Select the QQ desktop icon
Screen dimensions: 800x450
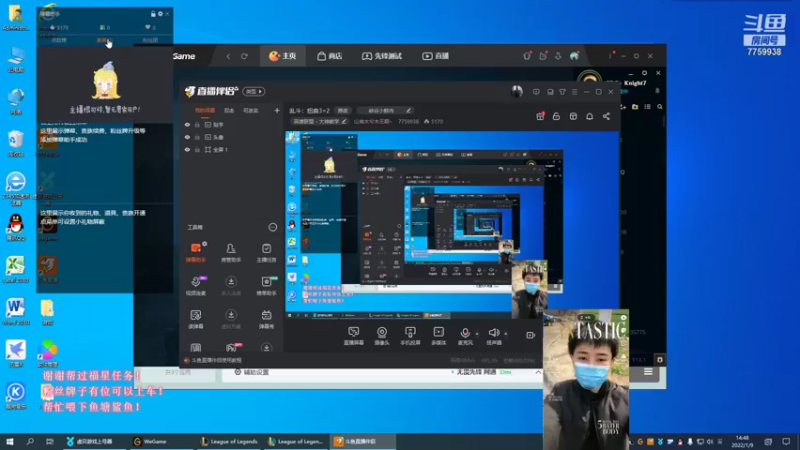tap(16, 228)
